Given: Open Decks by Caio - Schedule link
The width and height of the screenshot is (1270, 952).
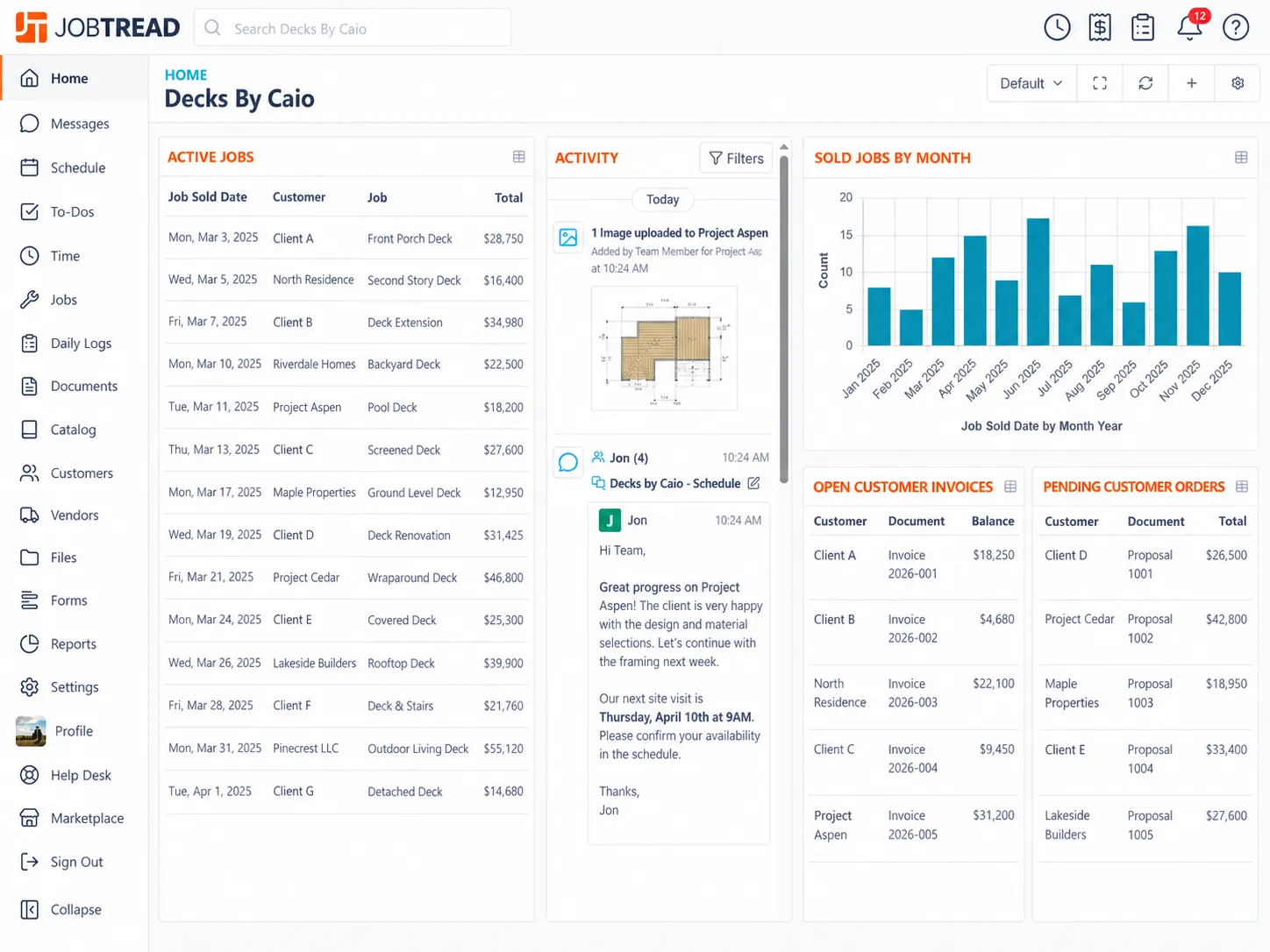Looking at the screenshot, I should click(x=674, y=483).
